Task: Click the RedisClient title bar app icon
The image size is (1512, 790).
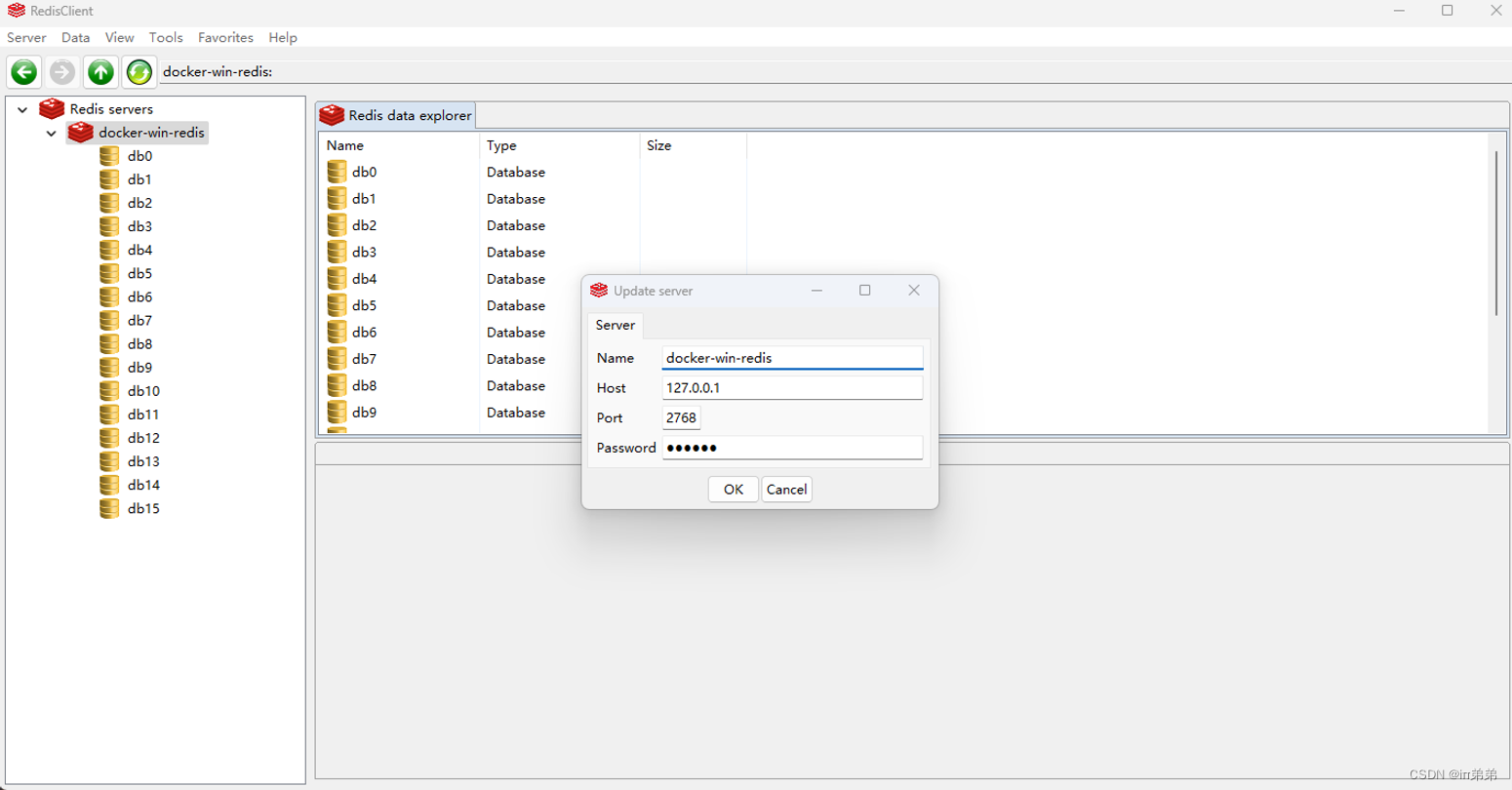Action: [17, 11]
